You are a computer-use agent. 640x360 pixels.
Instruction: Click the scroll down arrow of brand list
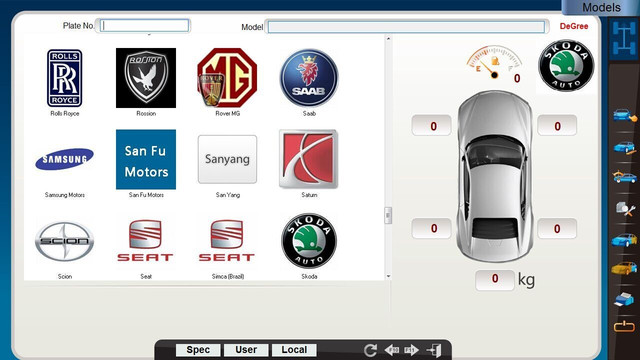point(388,276)
